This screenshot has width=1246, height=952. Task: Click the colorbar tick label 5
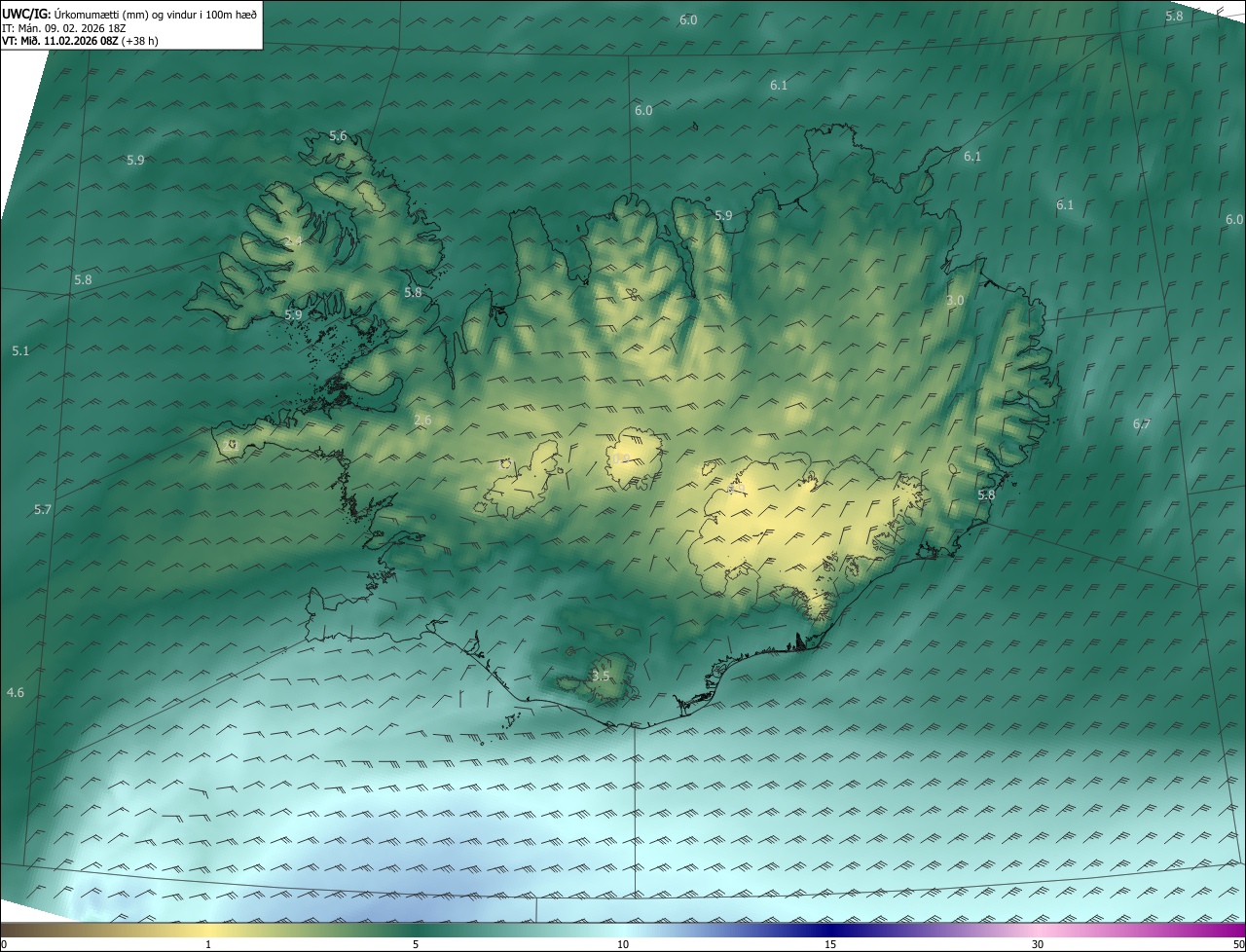pos(416,944)
